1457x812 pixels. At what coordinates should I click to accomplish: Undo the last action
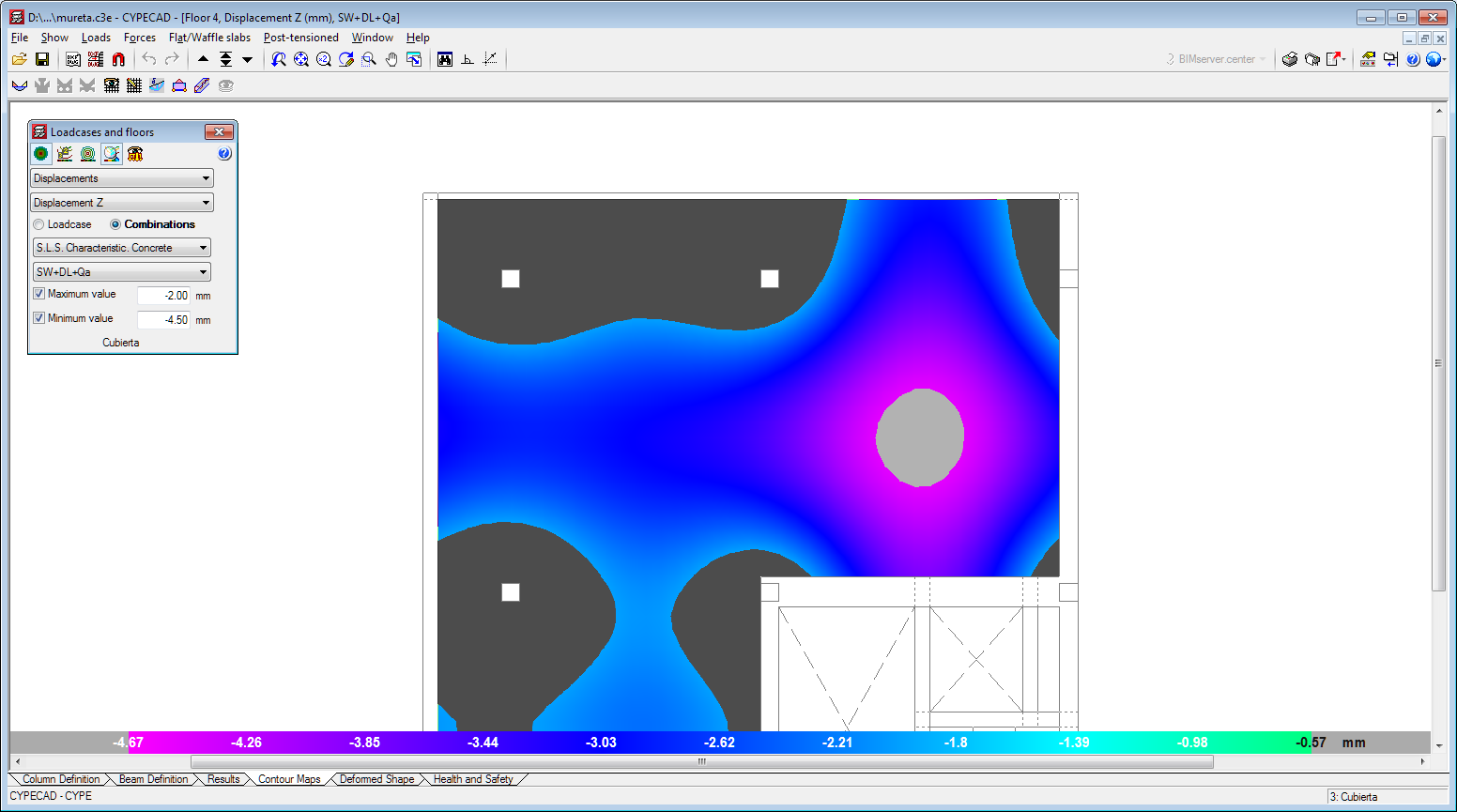coord(148,59)
